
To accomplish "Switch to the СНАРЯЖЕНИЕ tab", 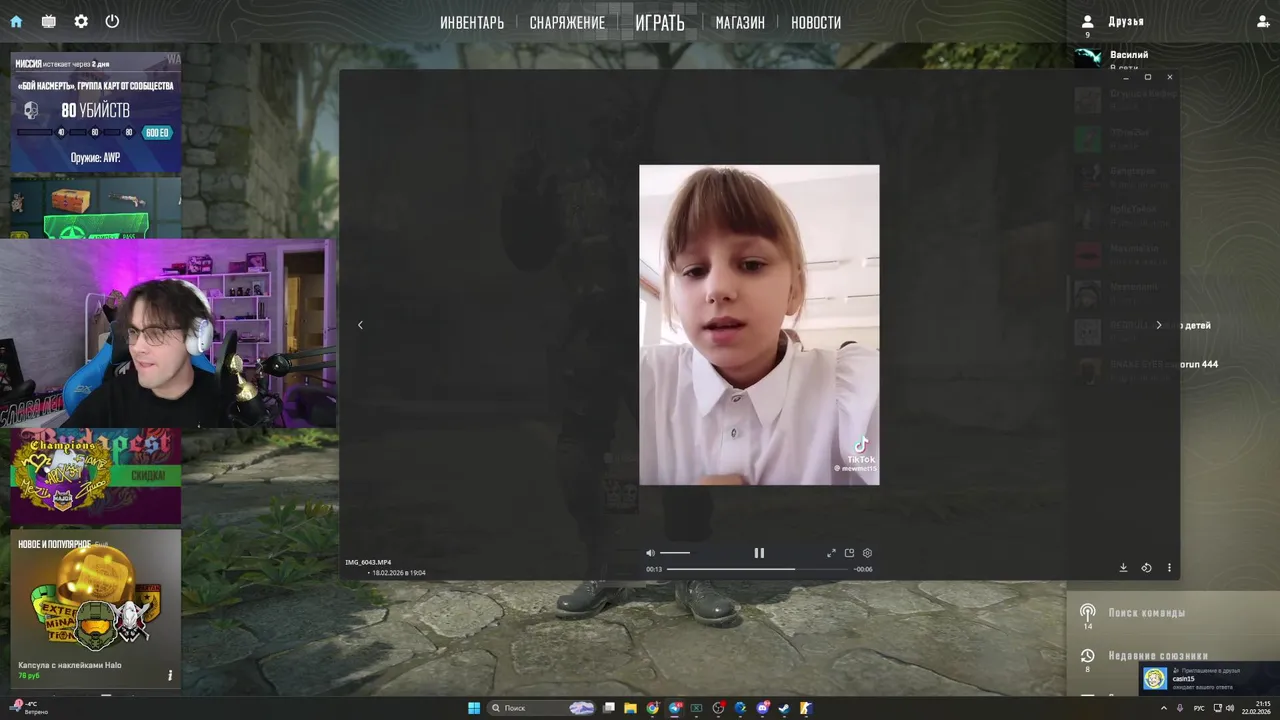I will (x=567, y=22).
